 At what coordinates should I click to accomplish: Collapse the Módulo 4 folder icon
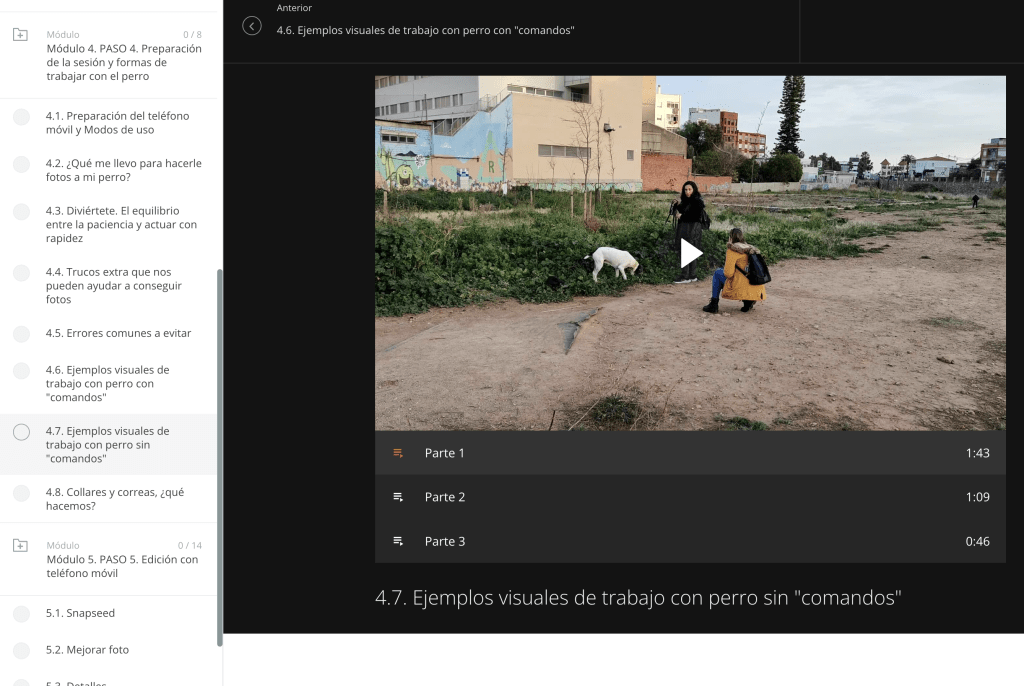(x=20, y=35)
